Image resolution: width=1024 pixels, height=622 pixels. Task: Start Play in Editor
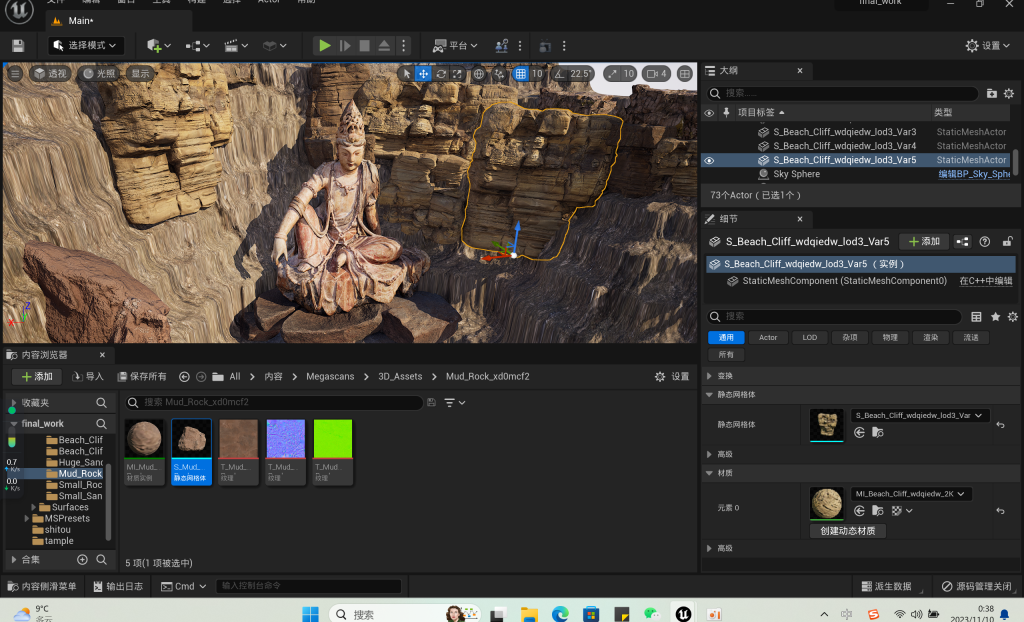tap(324, 46)
